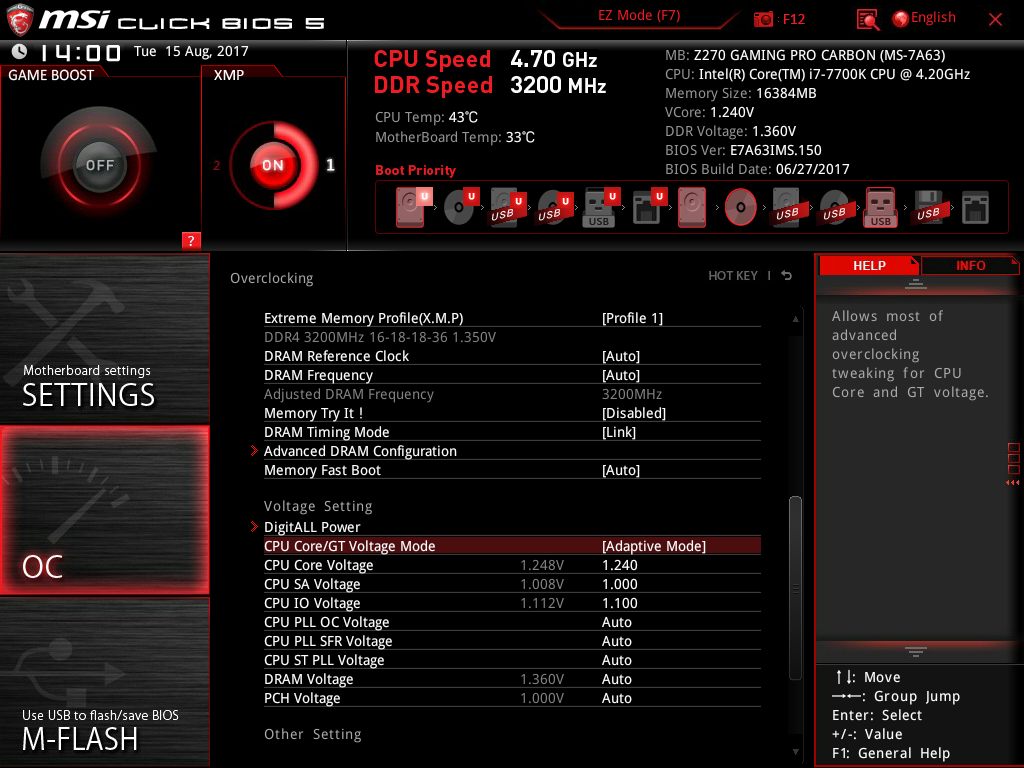1024x768 pixels.
Task: Select the highlighted legacy USB key boot icon
Action: 880,207
